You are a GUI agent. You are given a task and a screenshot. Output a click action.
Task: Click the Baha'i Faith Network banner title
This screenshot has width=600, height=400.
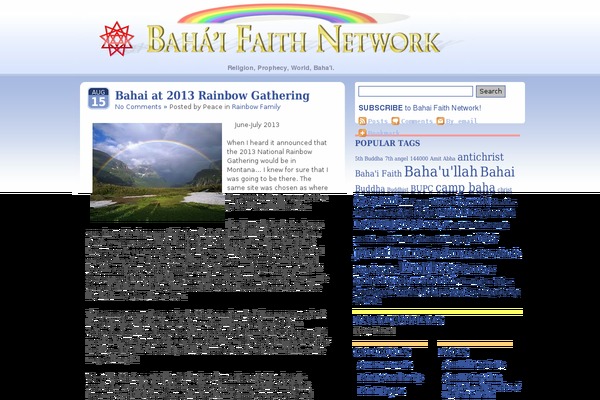pyautogui.click(x=293, y=39)
